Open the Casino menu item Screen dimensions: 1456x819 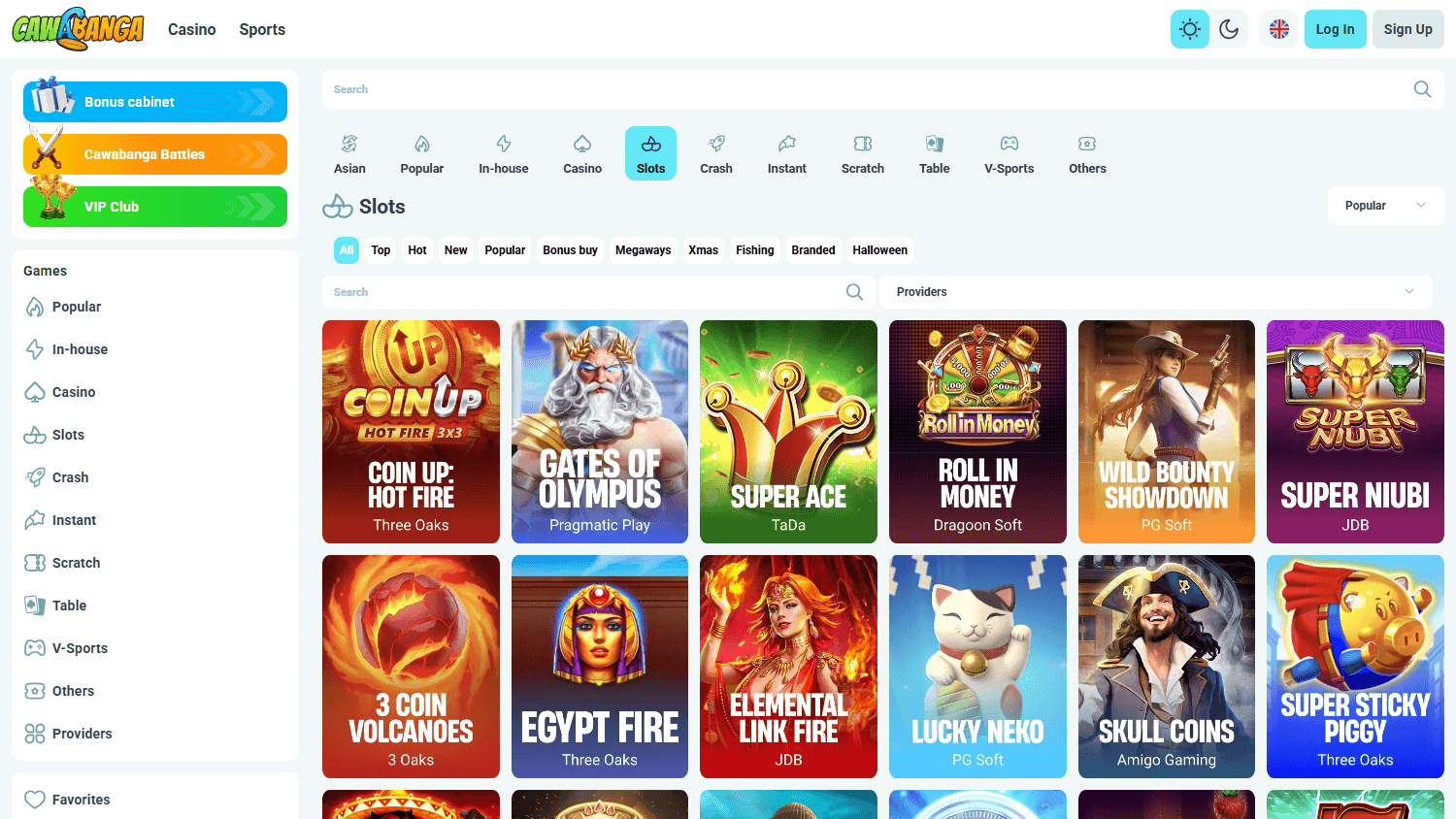point(191,29)
